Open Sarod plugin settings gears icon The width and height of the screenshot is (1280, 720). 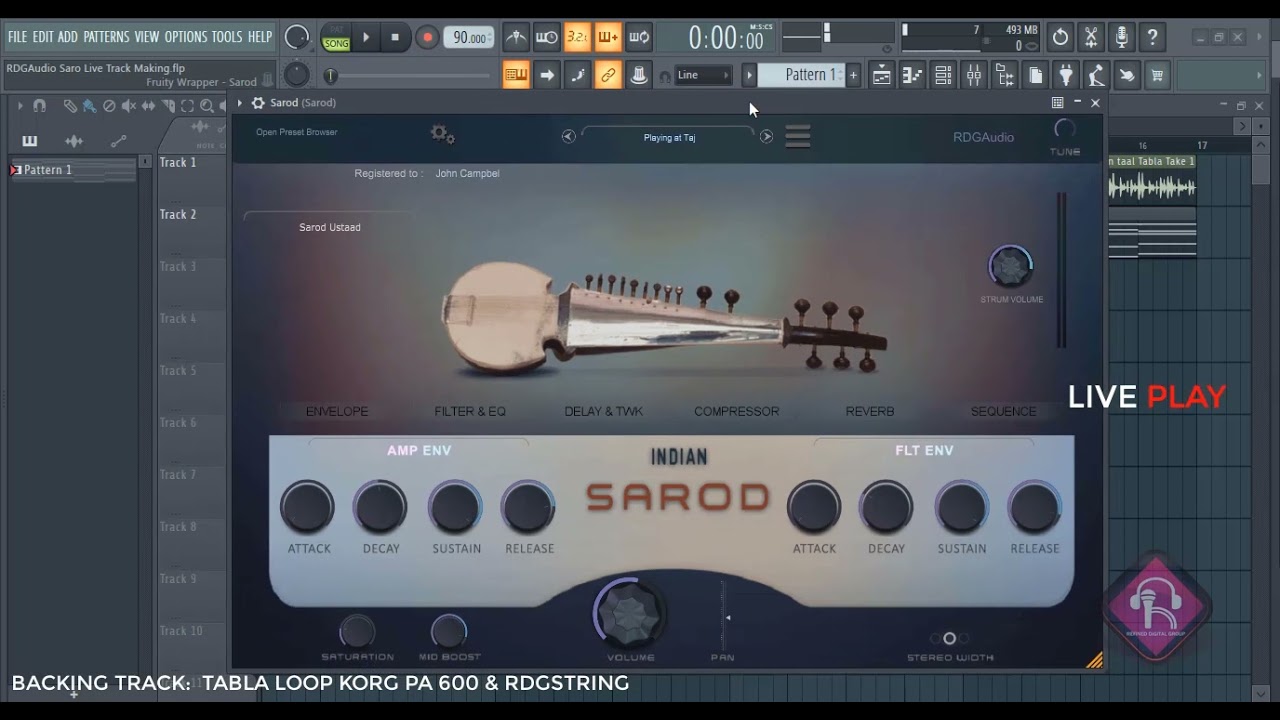click(x=442, y=134)
